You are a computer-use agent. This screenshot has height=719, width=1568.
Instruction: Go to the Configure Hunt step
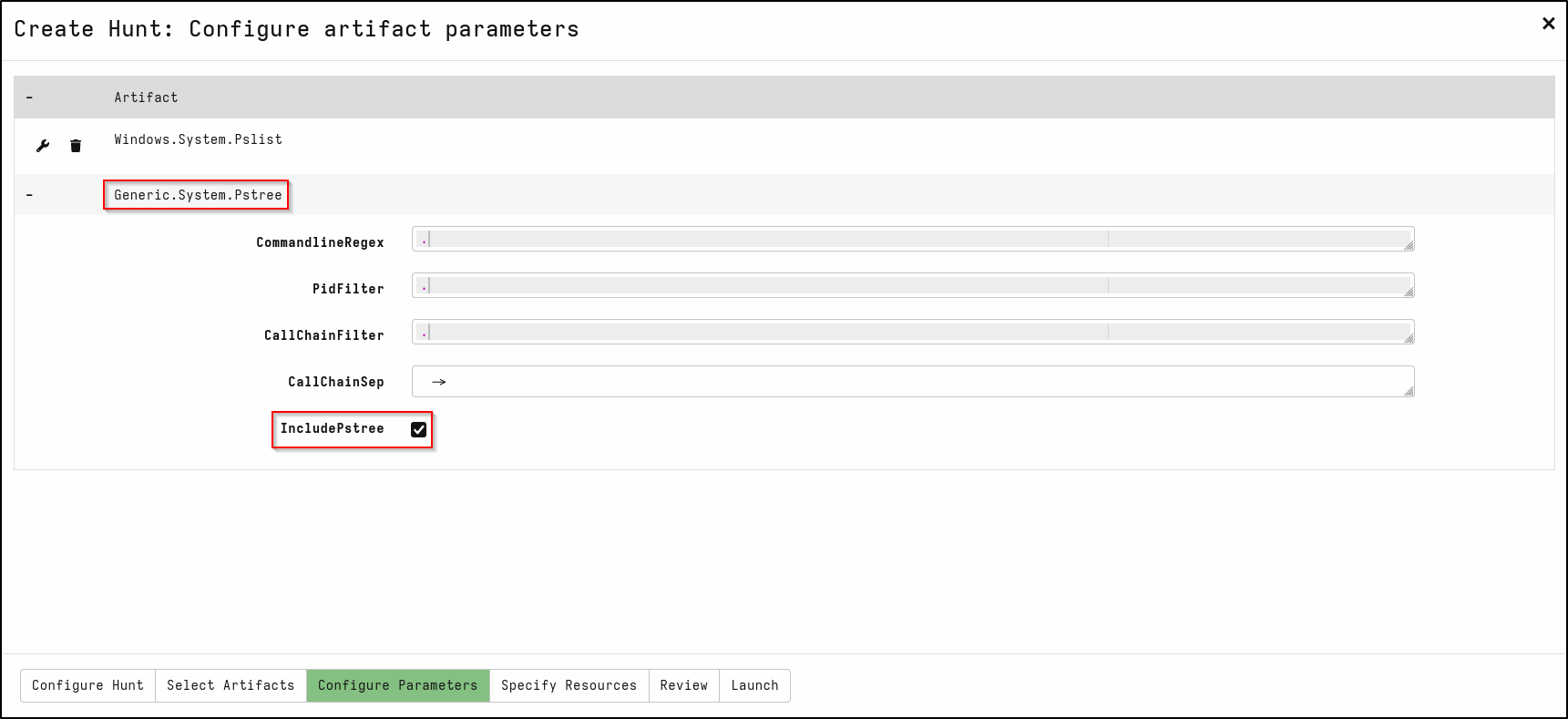point(87,685)
